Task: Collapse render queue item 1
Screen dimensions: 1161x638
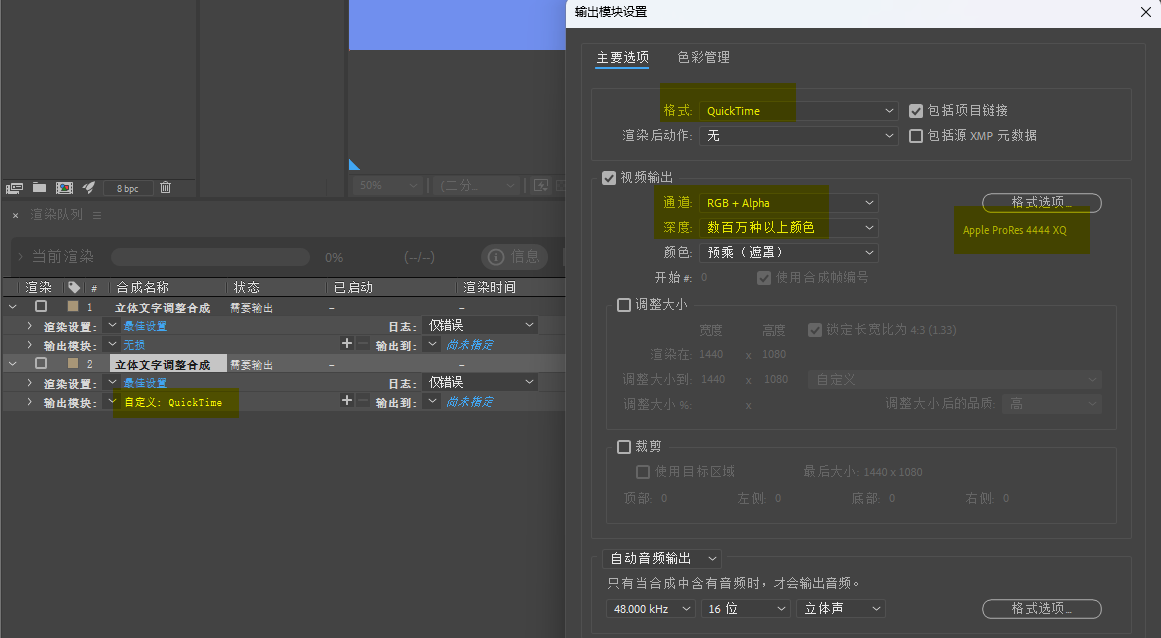Action: point(13,306)
